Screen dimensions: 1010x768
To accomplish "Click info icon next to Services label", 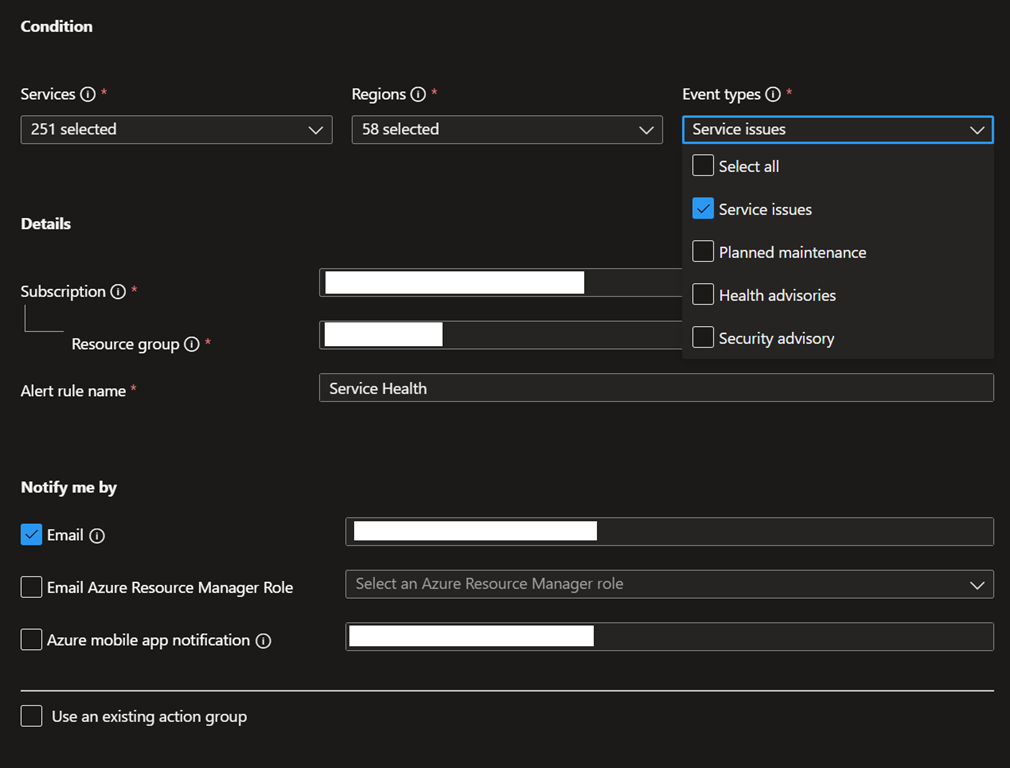I will coord(87,95).
